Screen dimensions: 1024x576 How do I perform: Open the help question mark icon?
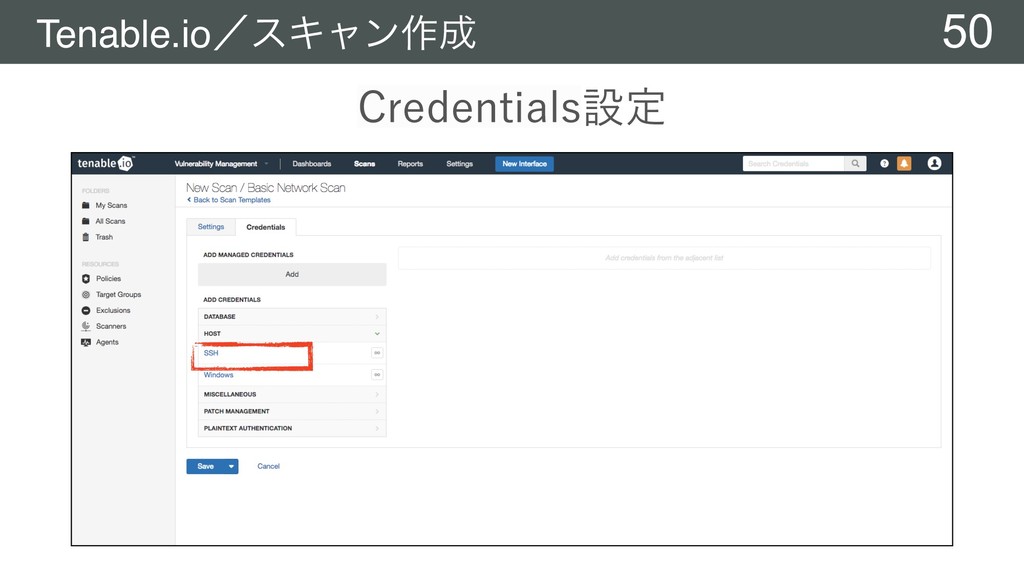(884, 164)
